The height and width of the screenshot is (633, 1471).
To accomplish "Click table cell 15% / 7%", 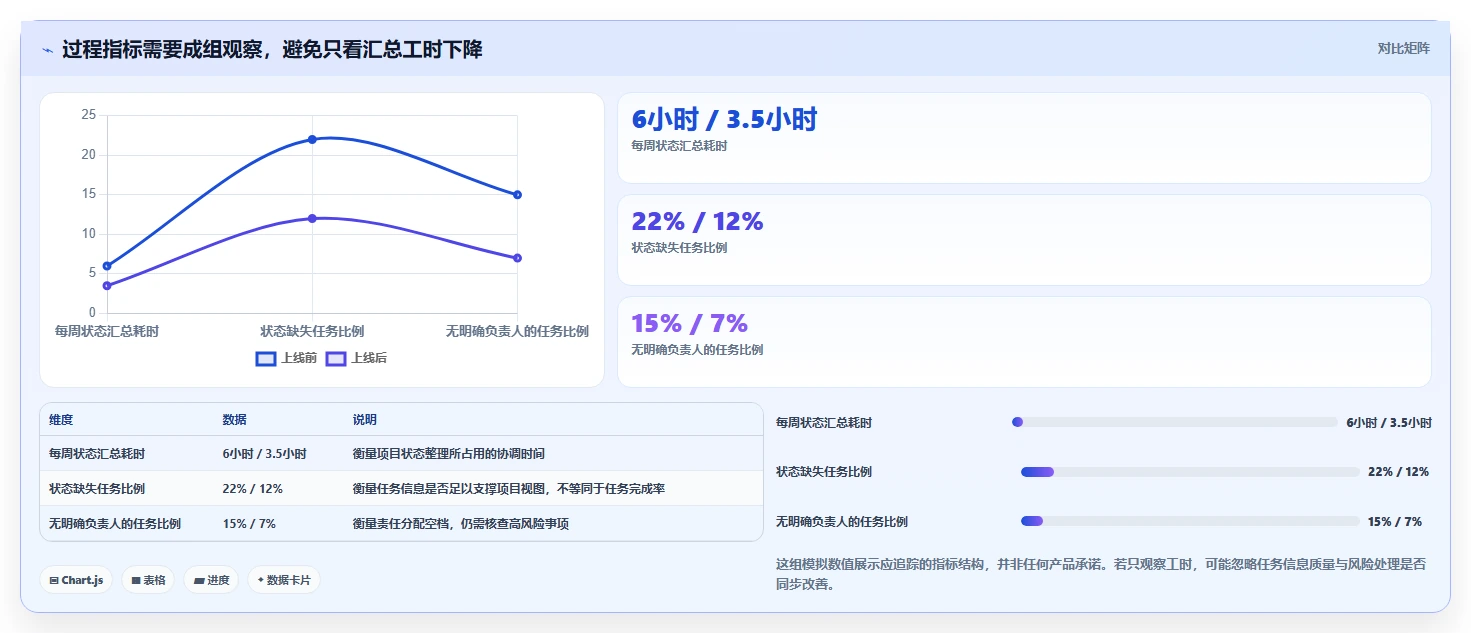I will (x=249, y=524).
